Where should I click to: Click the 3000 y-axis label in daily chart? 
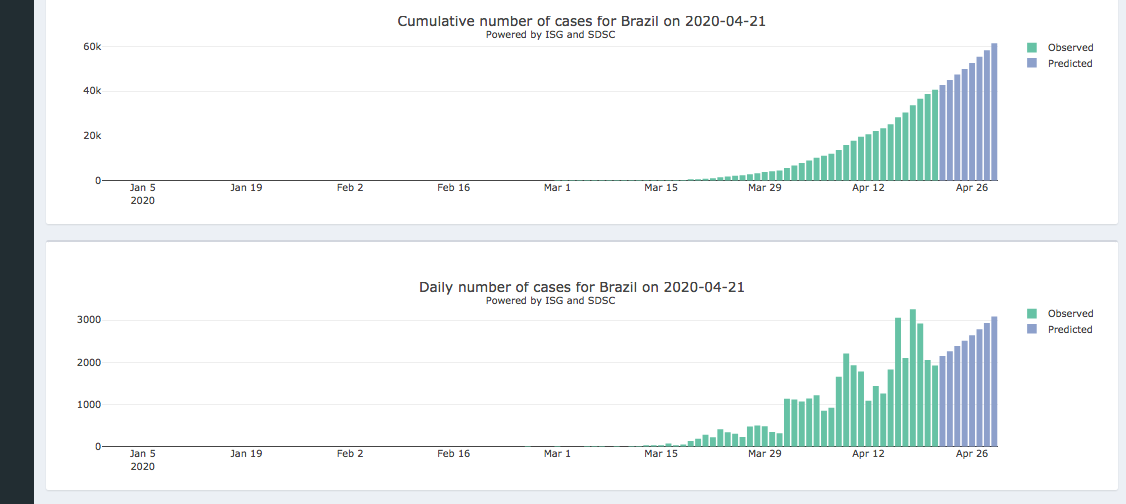click(90, 320)
